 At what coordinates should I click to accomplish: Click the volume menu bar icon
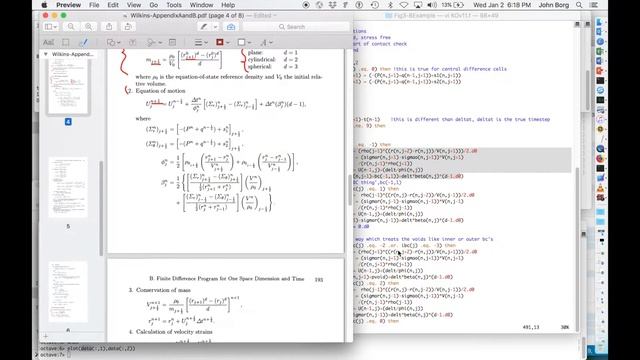(x=431, y=5)
